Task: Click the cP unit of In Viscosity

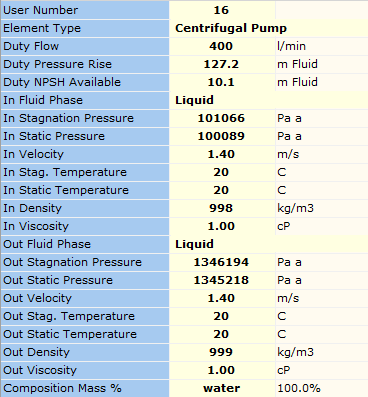Action: (x=284, y=226)
